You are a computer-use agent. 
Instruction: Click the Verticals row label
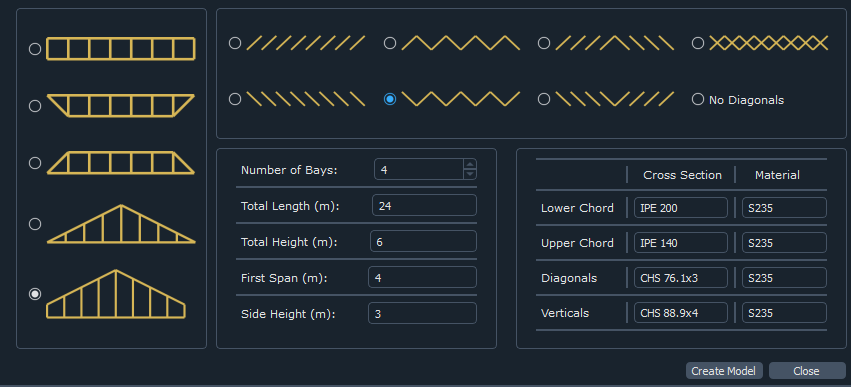click(565, 313)
